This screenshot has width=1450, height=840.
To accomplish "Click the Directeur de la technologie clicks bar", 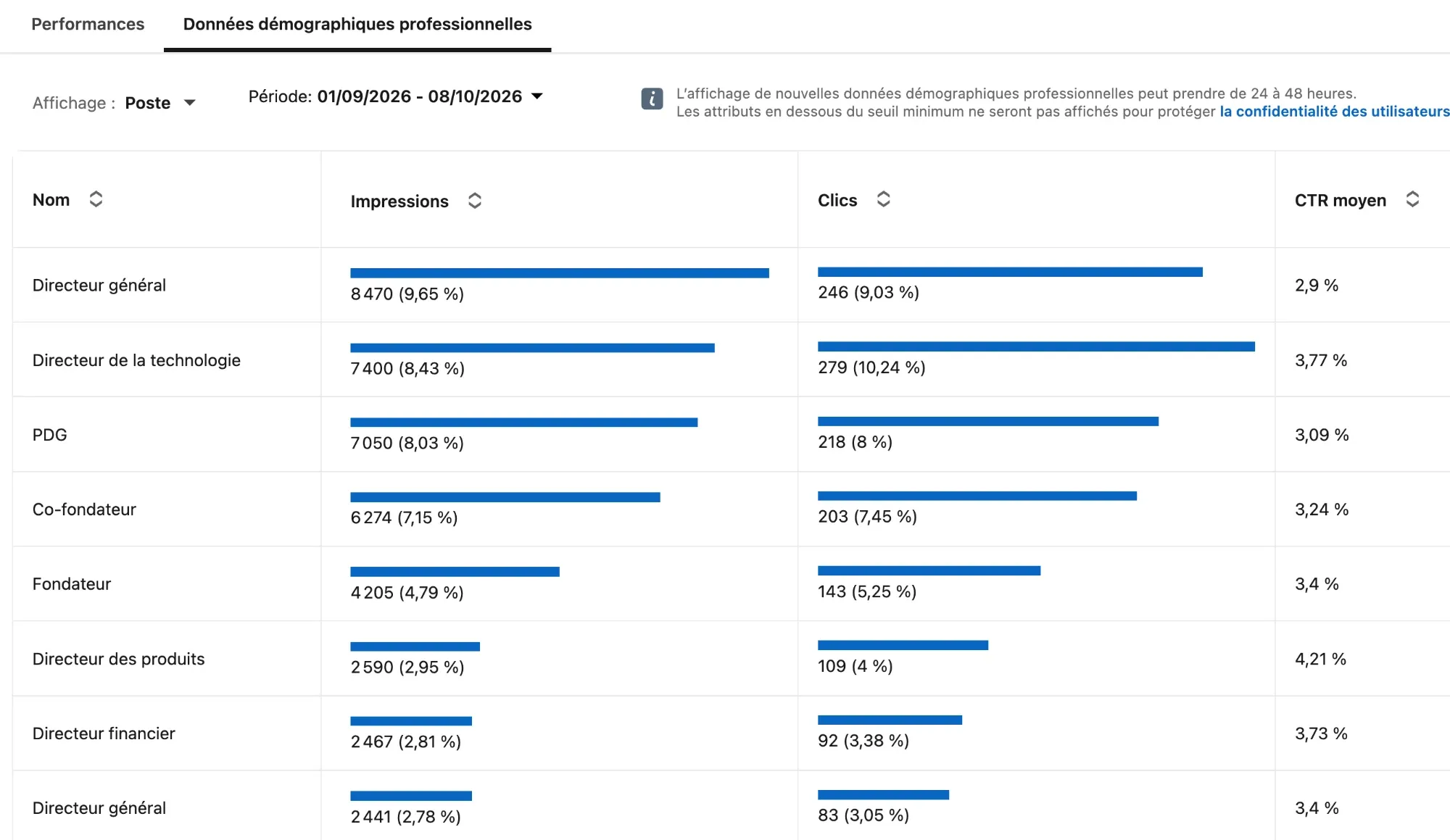I will 1036,347.
